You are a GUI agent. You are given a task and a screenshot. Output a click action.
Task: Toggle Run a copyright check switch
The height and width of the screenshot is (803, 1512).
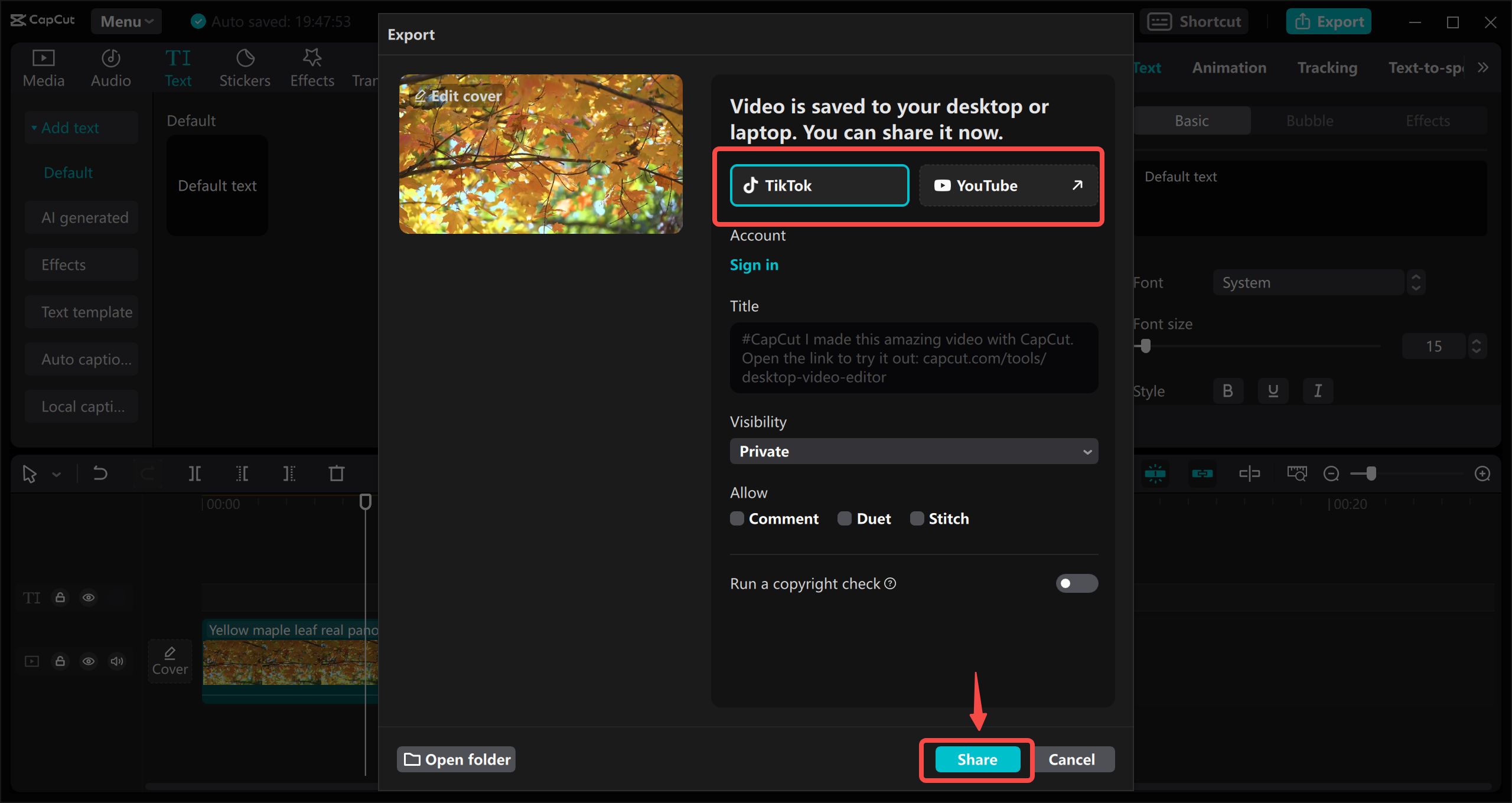coord(1077,583)
